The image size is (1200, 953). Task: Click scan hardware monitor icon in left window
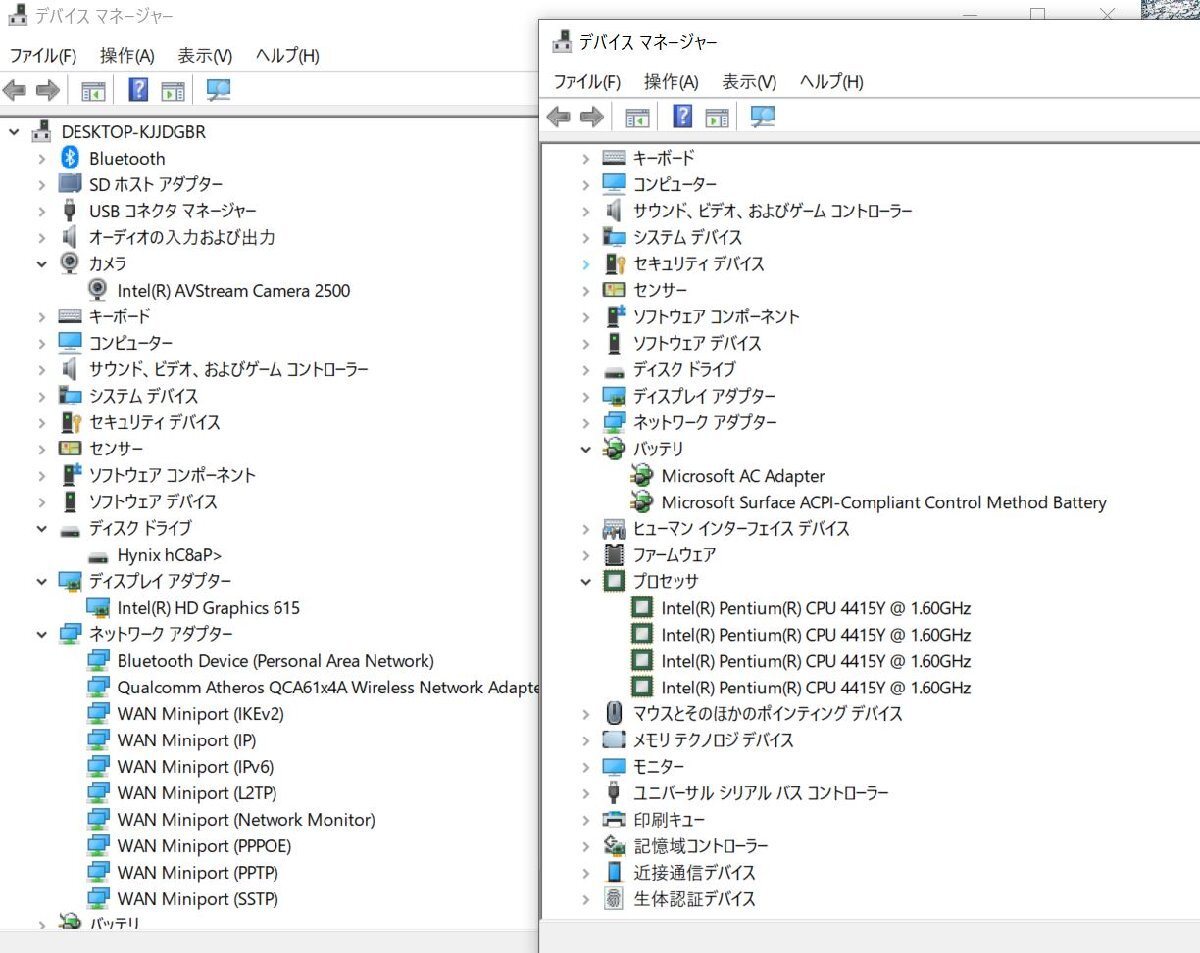coord(218,90)
